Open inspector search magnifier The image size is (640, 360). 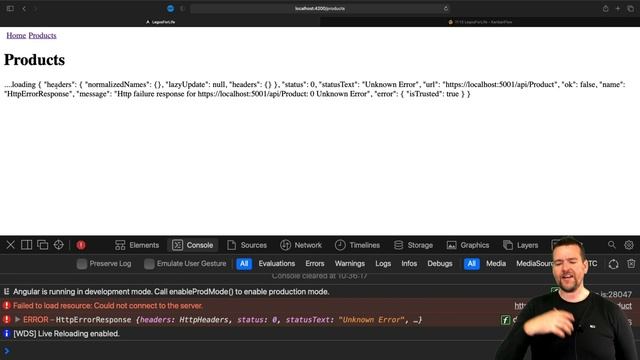[x=611, y=245]
